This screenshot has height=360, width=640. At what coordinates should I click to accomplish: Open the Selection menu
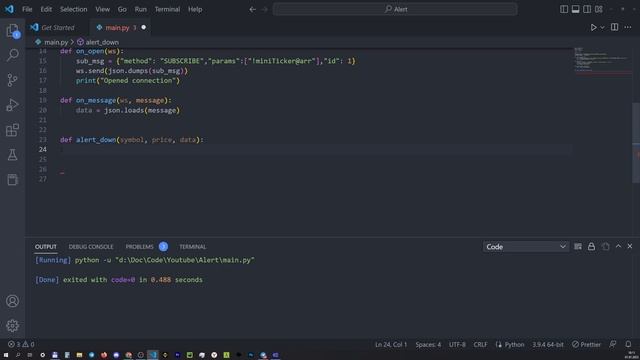click(73, 9)
